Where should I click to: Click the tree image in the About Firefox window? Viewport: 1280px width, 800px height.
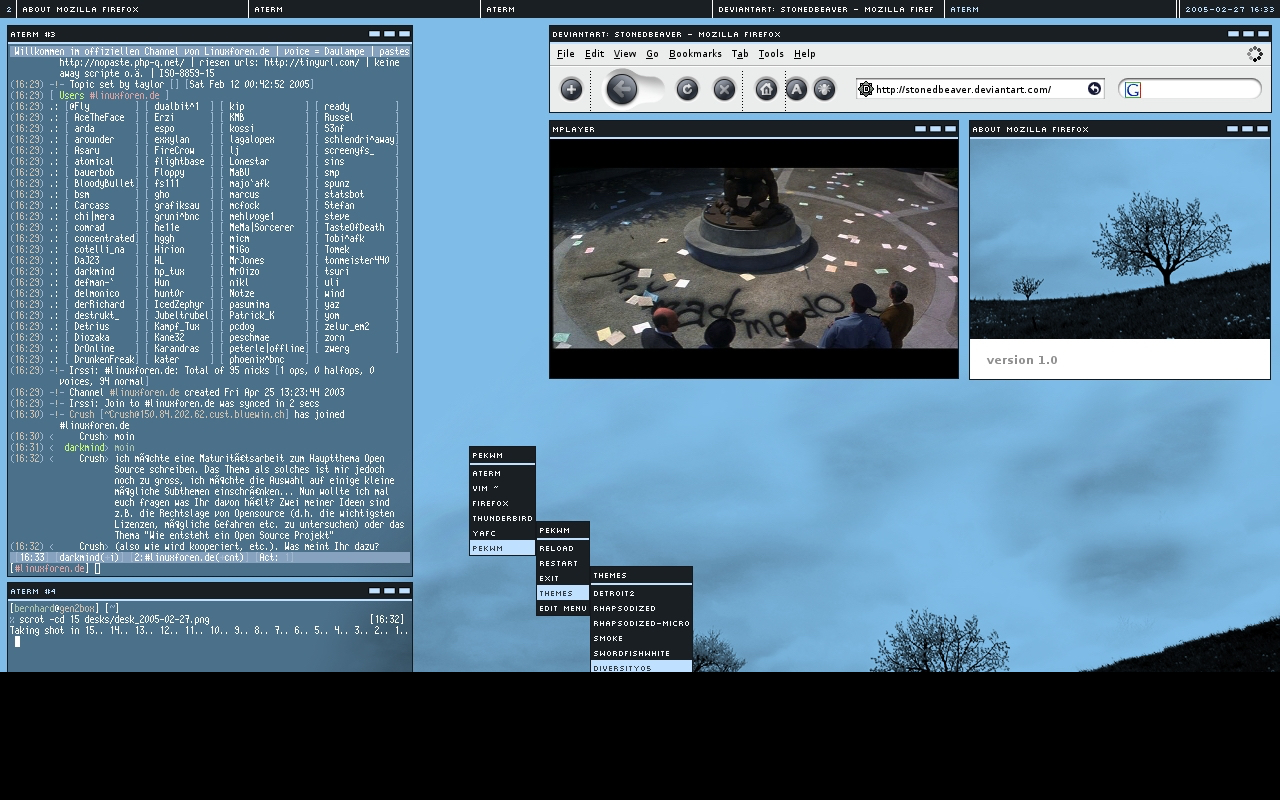(1120, 239)
